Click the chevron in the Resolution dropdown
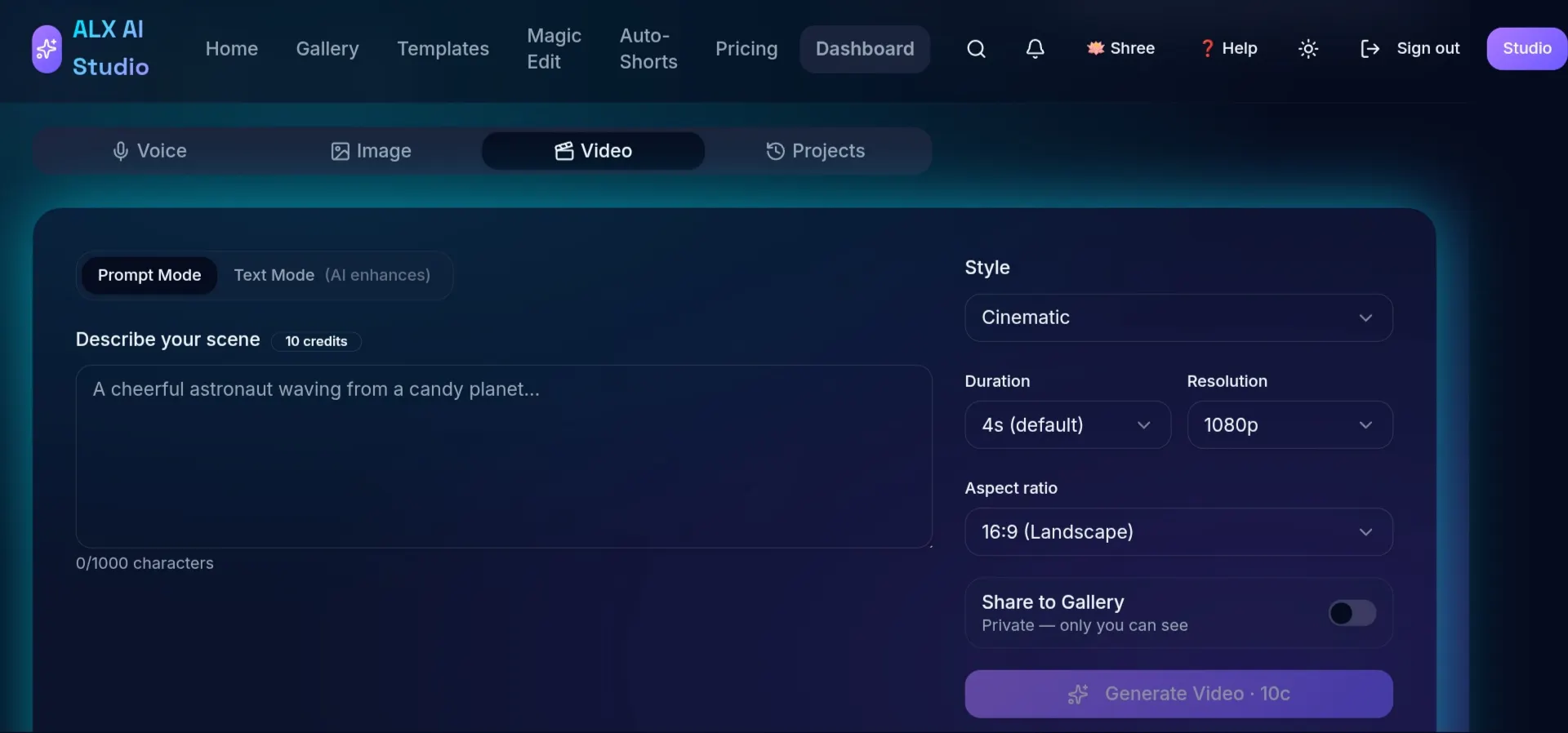The width and height of the screenshot is (1568, 733). (1365, 424)
